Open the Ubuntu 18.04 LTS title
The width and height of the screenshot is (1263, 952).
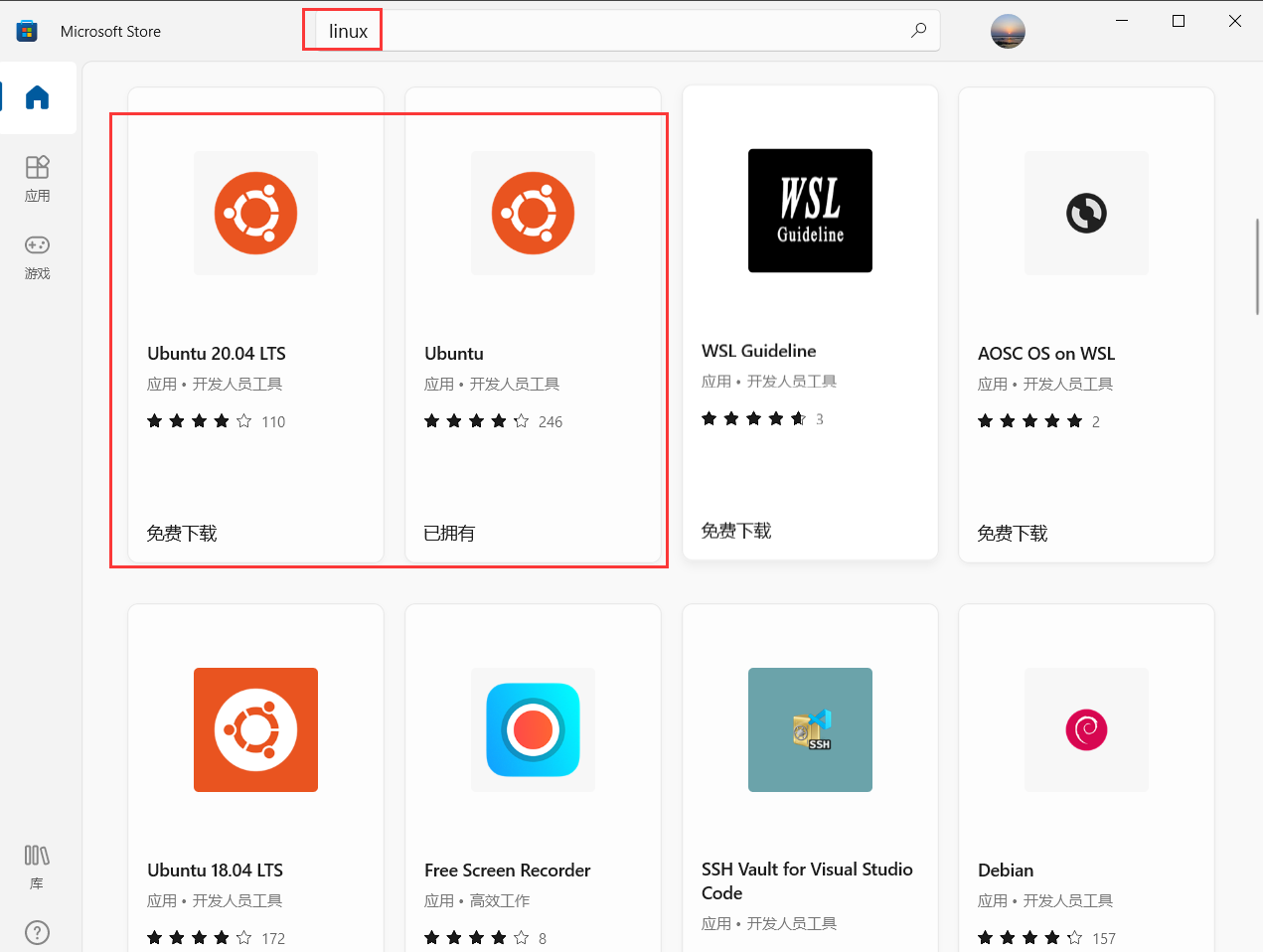coord(216,871)
